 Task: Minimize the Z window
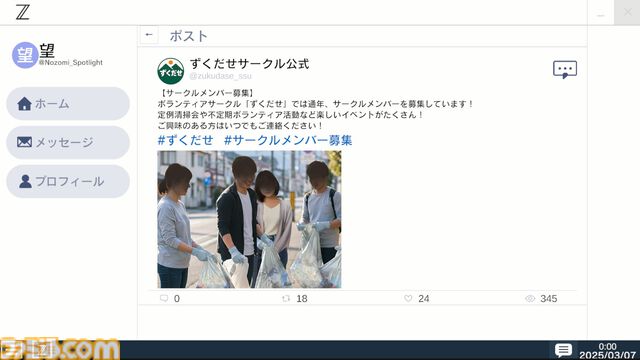tap(600, 13)
